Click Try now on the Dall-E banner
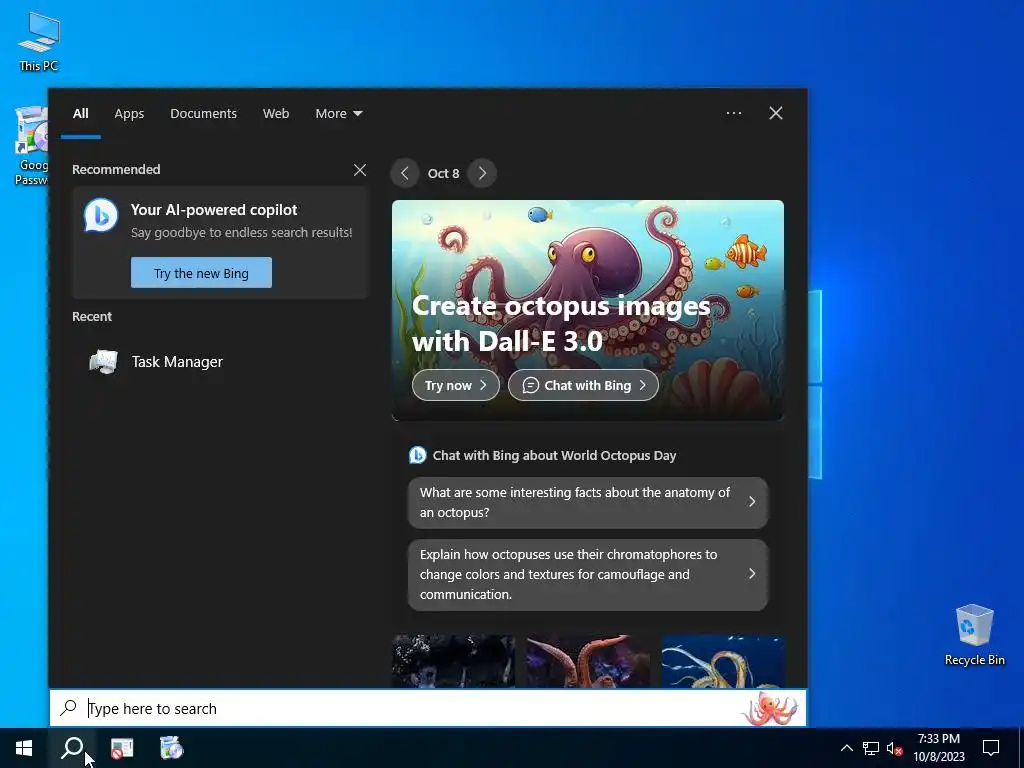Screen dimensions: 1024x768 [x=455, y=385]
